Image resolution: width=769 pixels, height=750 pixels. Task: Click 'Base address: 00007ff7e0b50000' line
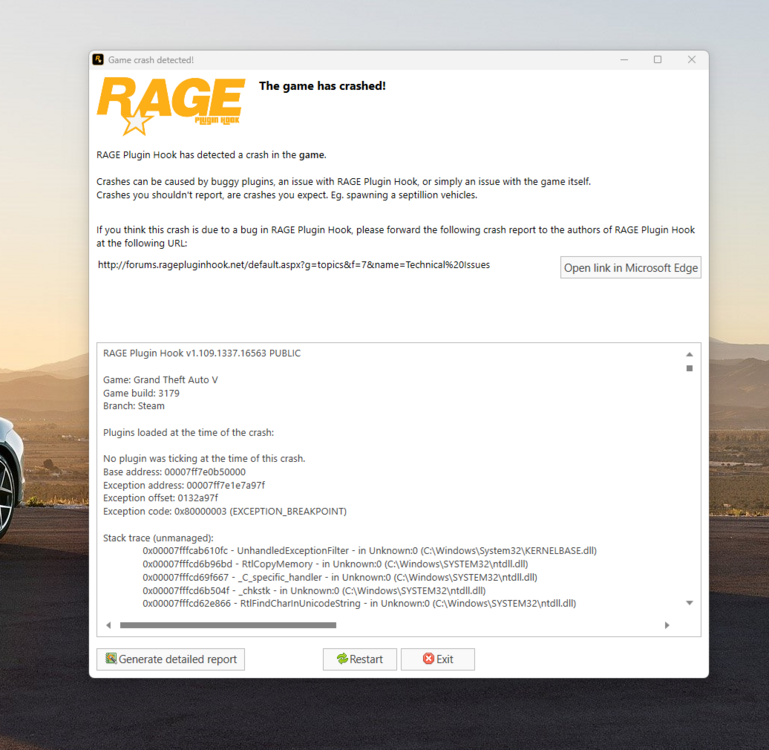(x=174, y=472)
